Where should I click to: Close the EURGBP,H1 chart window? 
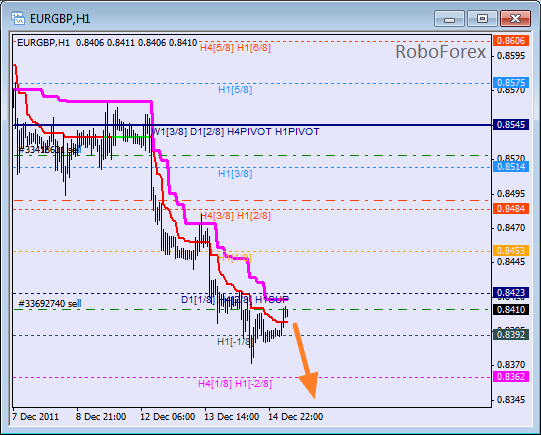(515, 19)
